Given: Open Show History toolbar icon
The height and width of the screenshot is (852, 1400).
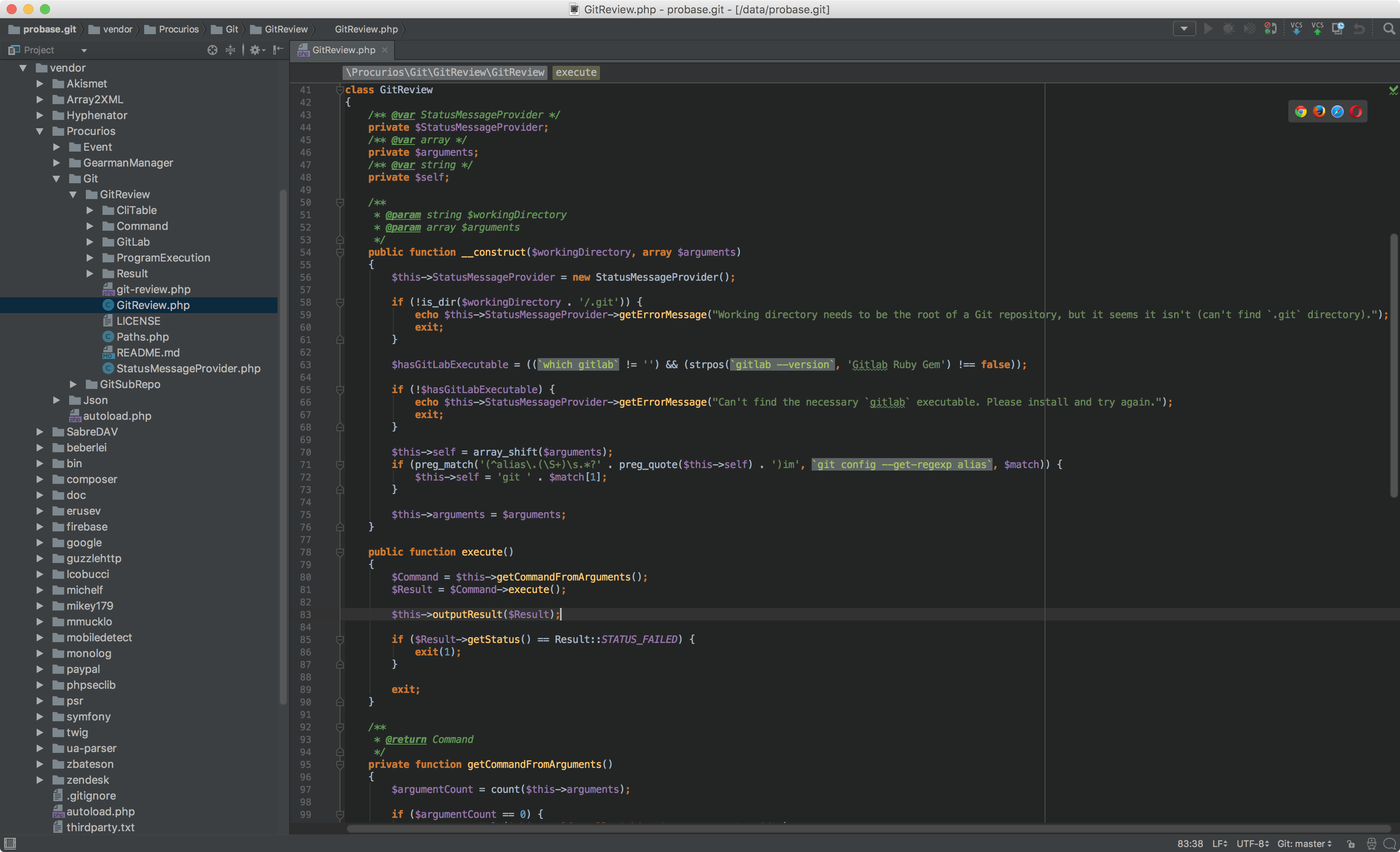Looking at the screenshot, I should pos(1337,28).
